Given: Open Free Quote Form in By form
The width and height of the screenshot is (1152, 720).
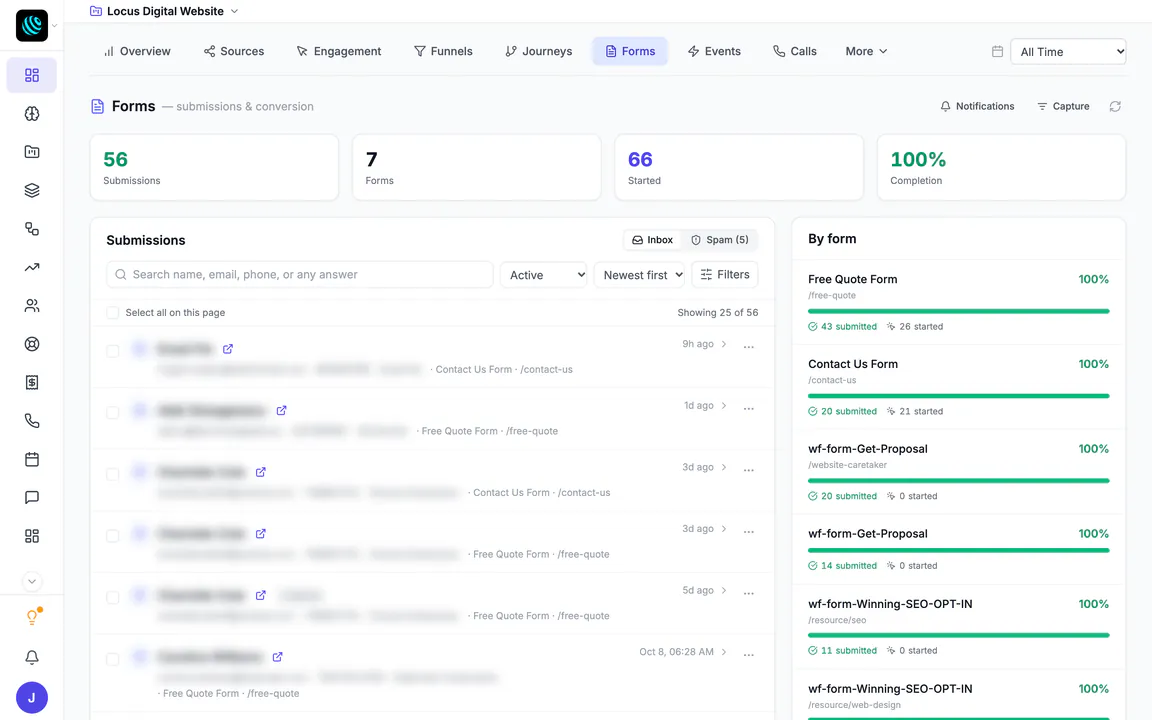Looking at the screenshot, I should tap(852, 279).
